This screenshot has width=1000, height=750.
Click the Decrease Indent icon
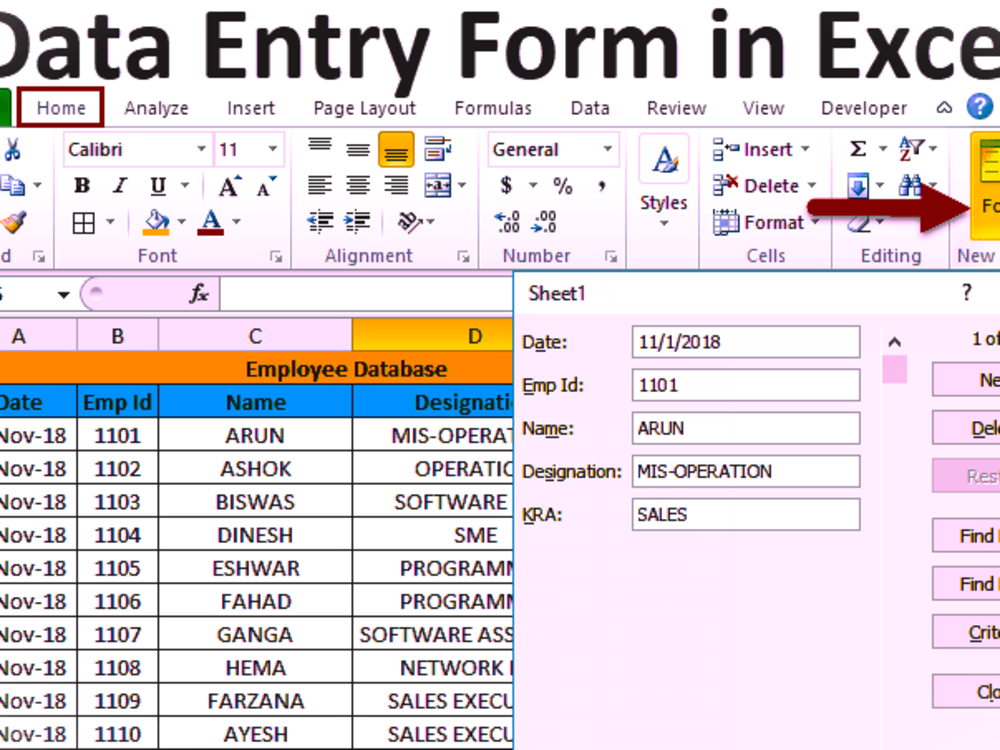click(320, 222)
